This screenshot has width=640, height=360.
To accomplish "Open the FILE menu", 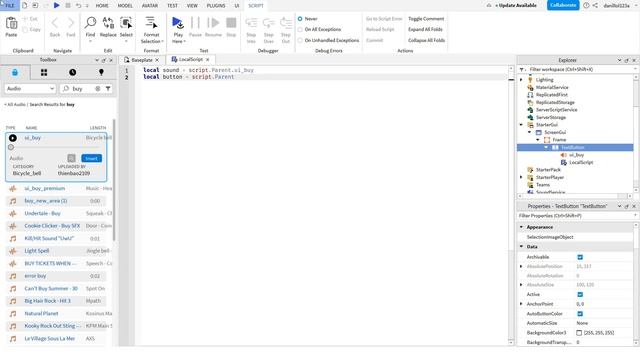I will 10,5.
